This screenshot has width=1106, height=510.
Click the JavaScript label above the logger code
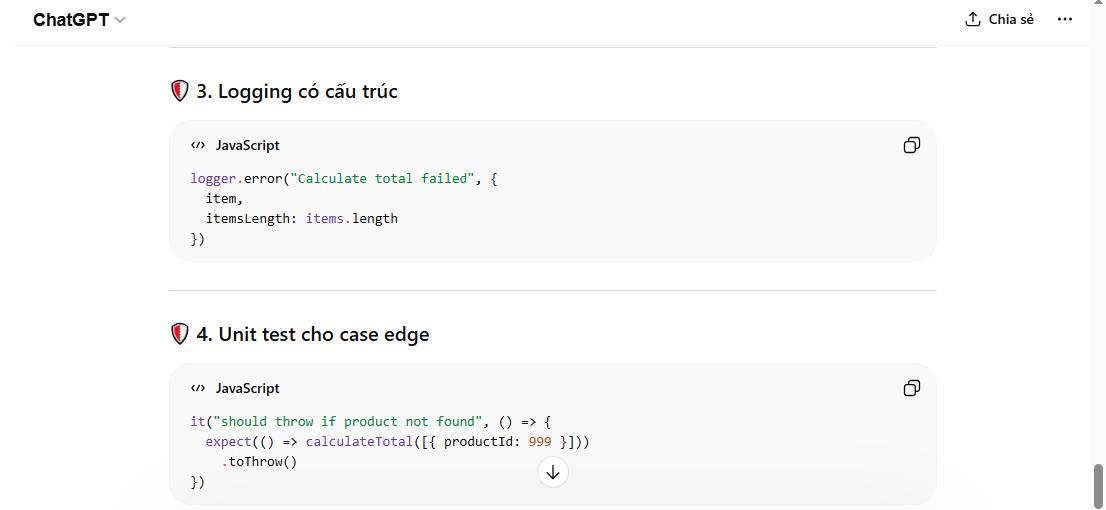(x=247, y=145)
